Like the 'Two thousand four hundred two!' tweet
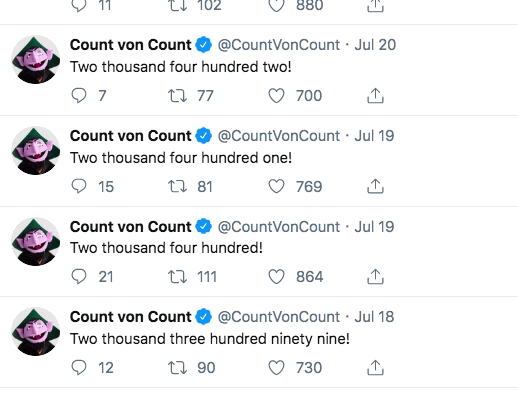 tap(276, 96)
